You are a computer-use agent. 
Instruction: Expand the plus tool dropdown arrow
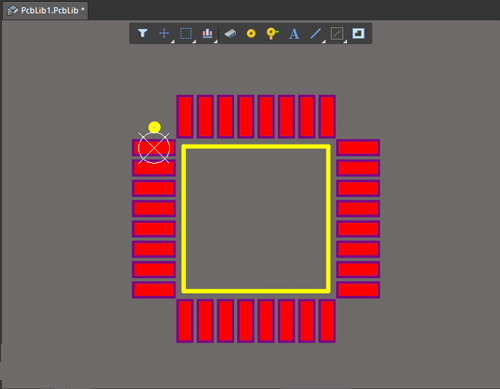tap(173, 41)
